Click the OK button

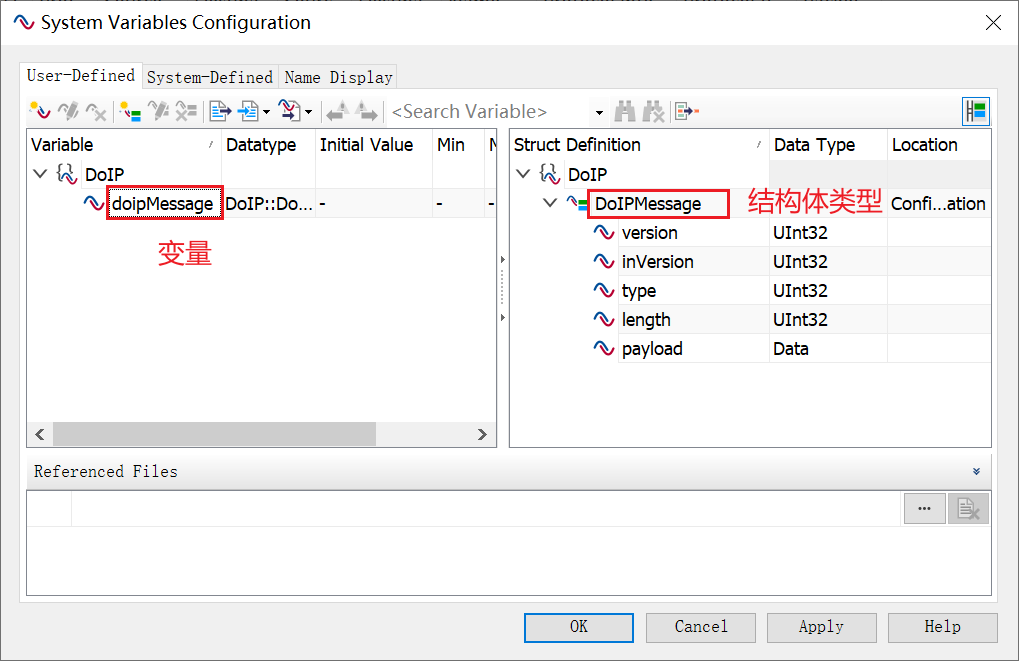[x=579, y=627]
